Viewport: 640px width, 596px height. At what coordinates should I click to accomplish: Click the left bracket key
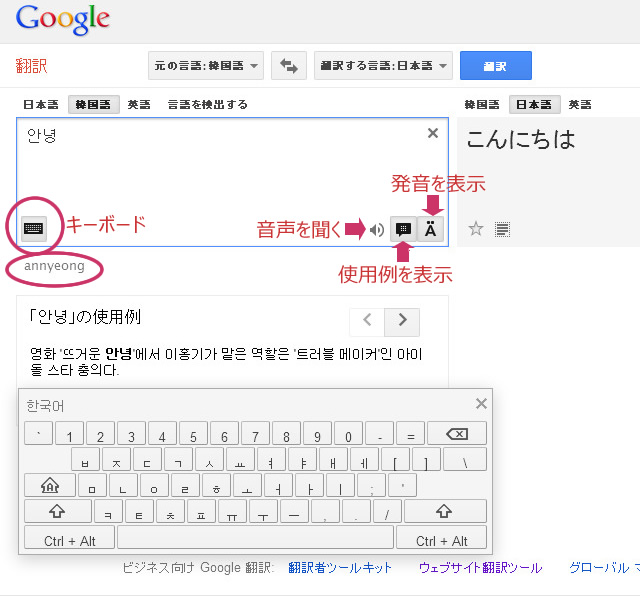(396, 459)
